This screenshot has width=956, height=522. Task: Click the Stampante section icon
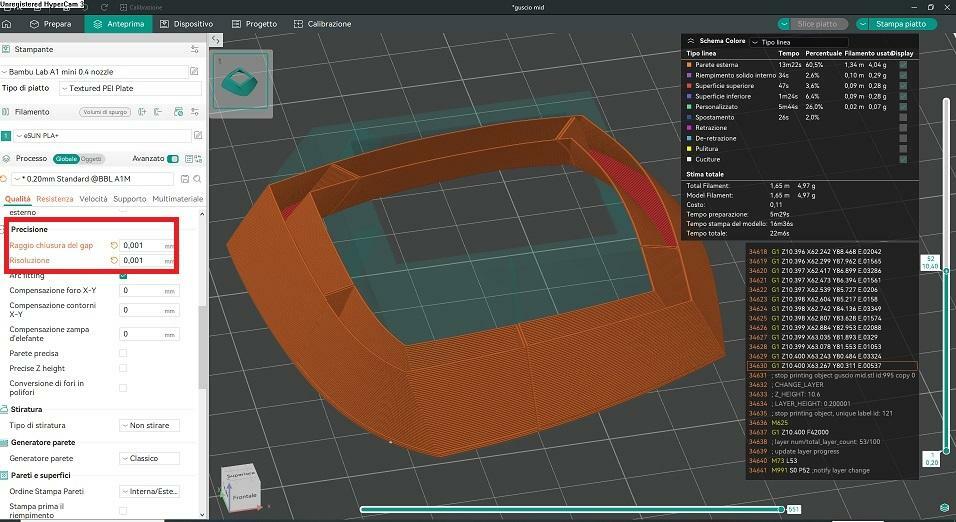[x=5, y=49]
